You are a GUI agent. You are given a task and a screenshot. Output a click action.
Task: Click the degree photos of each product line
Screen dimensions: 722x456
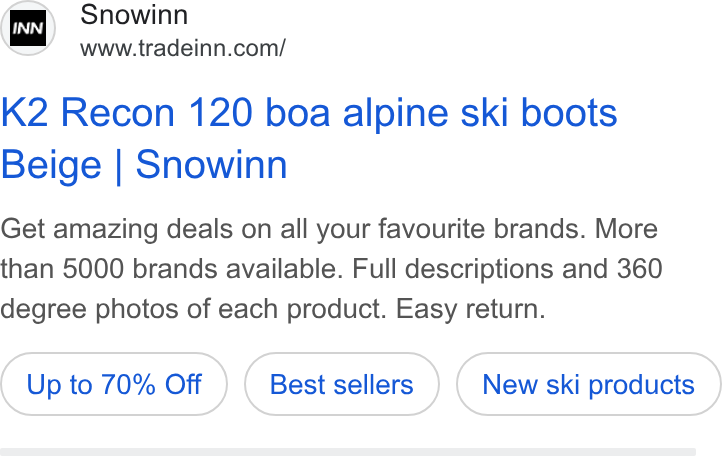coord(193,310)
